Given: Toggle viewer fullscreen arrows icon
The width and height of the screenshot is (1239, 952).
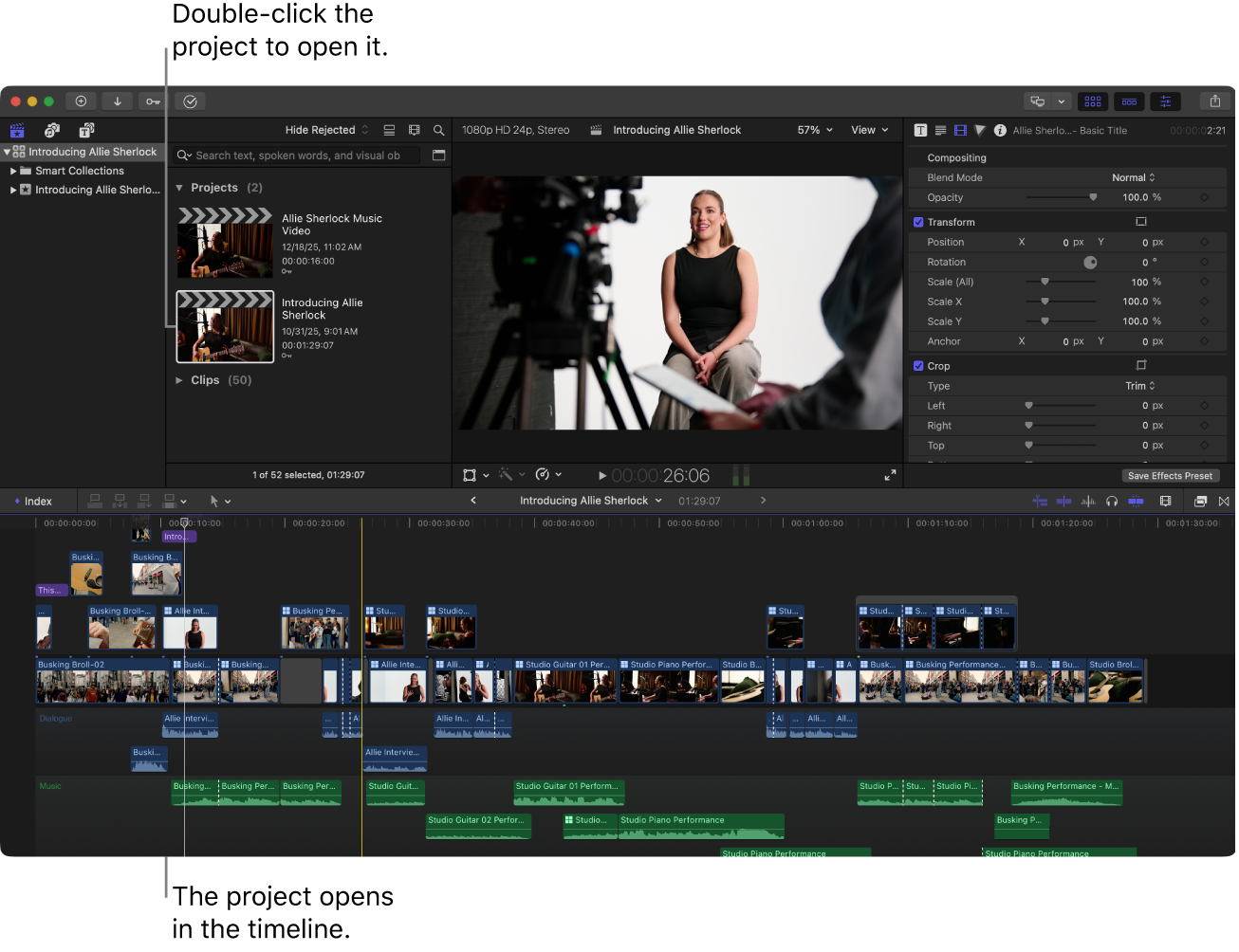Looking at the screenshot, I should [890, 476].
